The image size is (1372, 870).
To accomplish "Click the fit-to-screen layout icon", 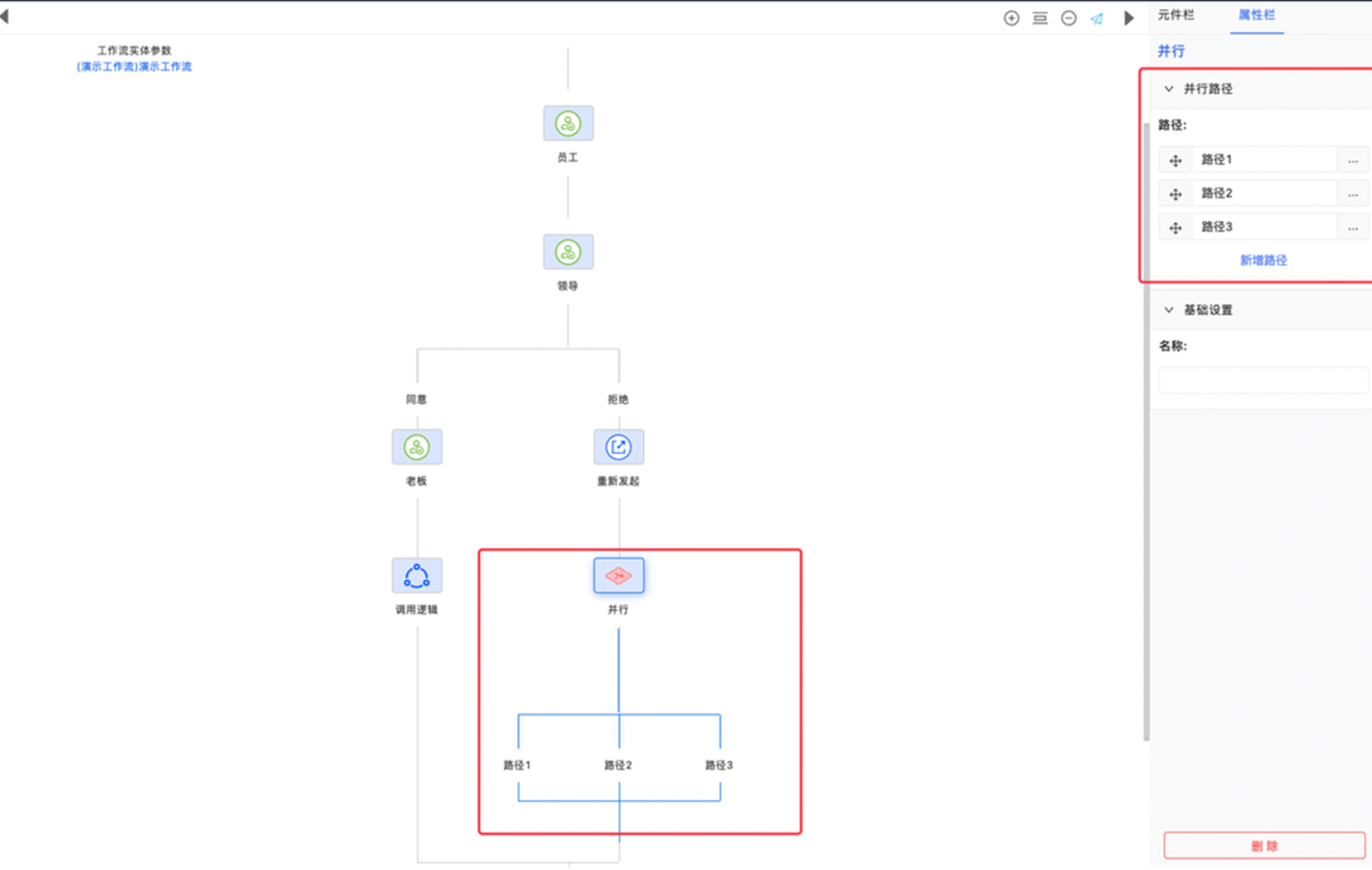I will [1040, 18].
